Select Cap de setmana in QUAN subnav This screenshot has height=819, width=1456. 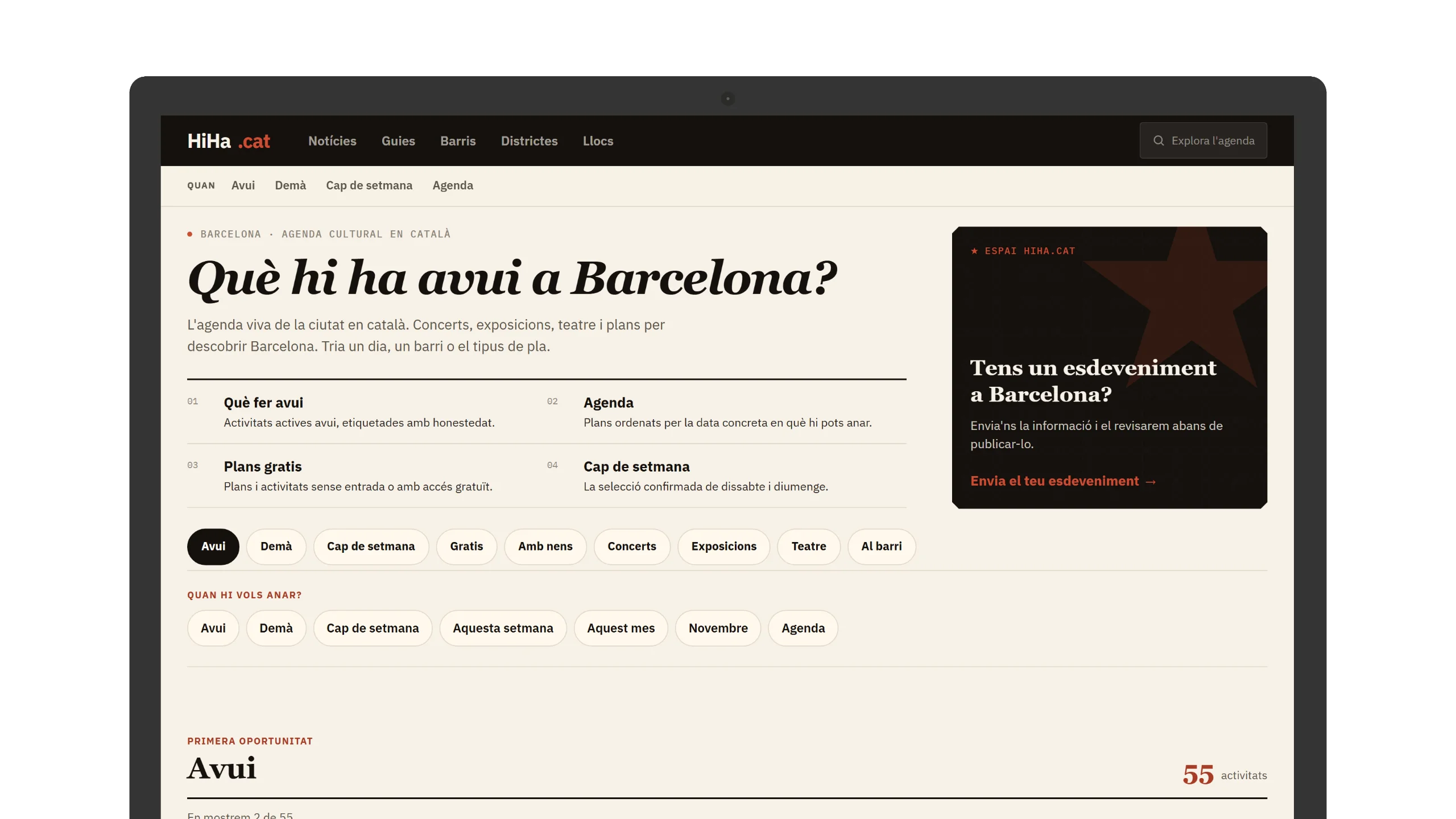[369, 185]
